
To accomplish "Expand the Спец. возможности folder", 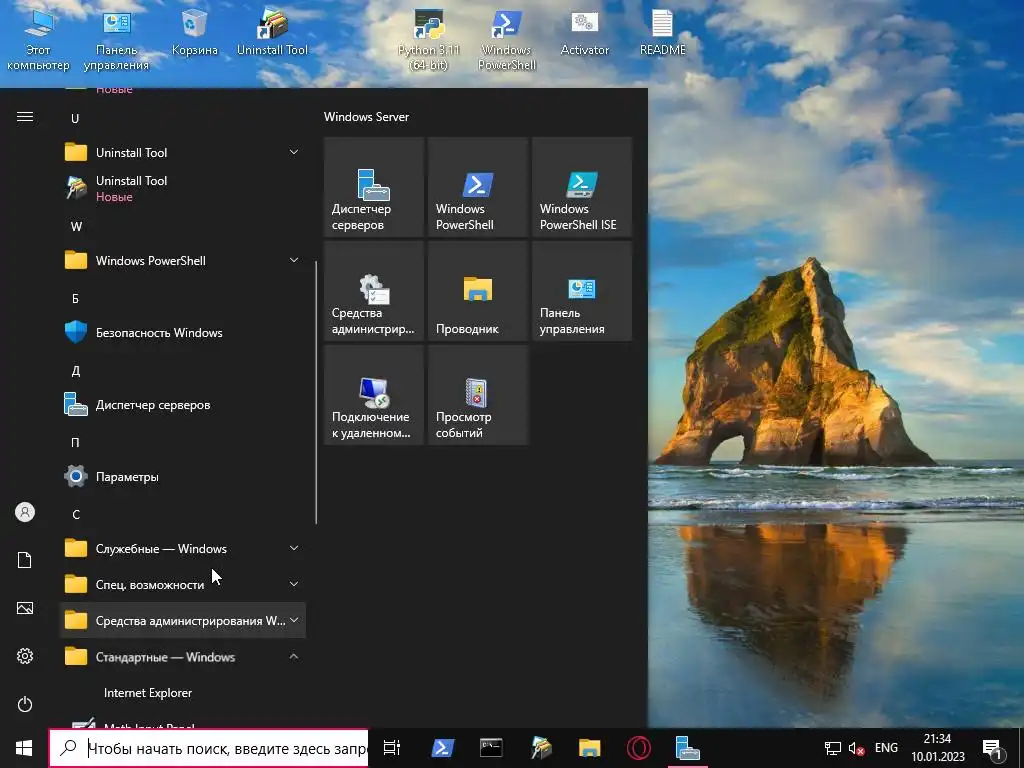I will (184, 584).
